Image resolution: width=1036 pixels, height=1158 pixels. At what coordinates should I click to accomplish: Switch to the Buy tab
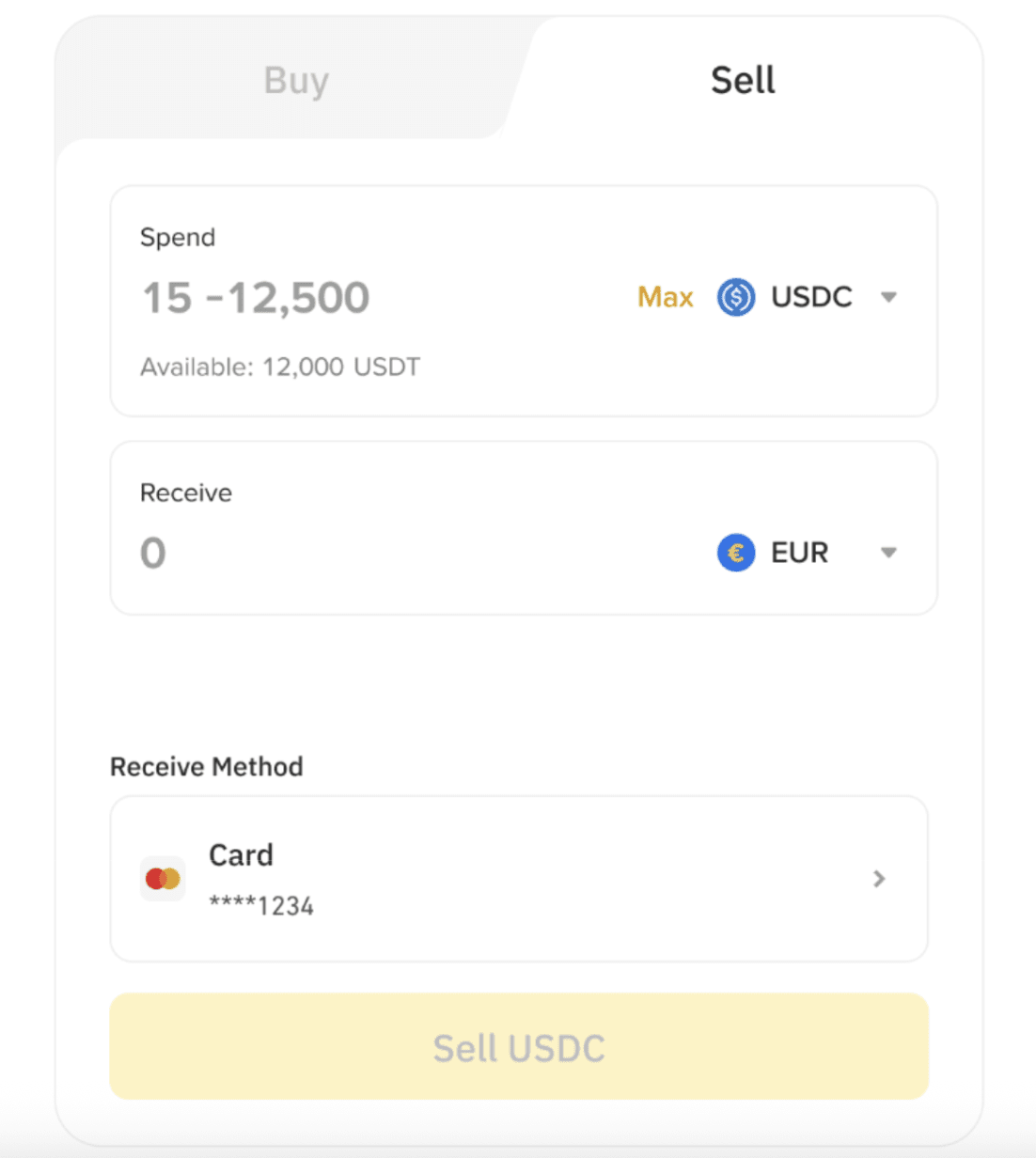(296, 81)
